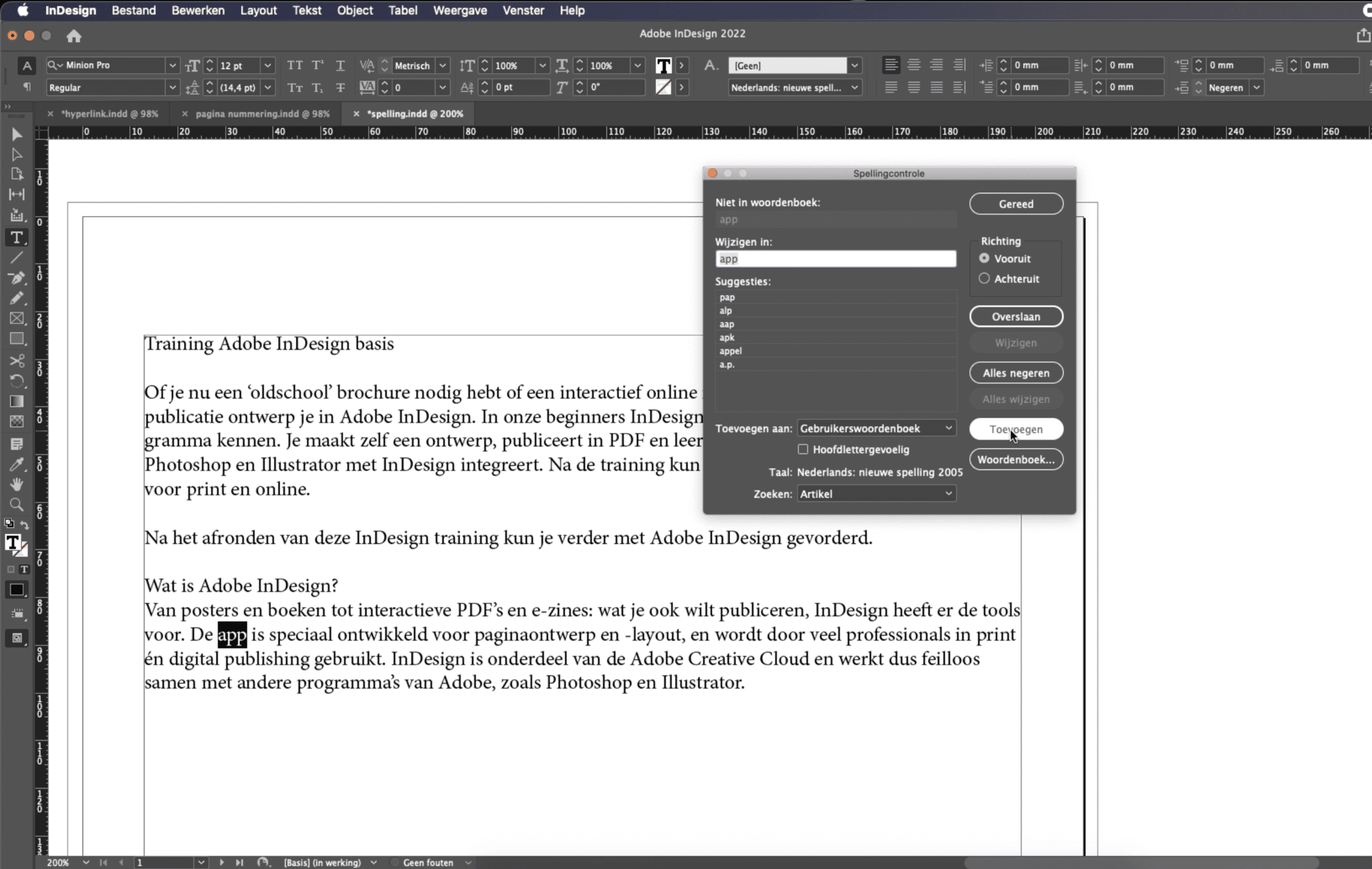
Task: Select the Scissors tool
Action: point(17,361)
